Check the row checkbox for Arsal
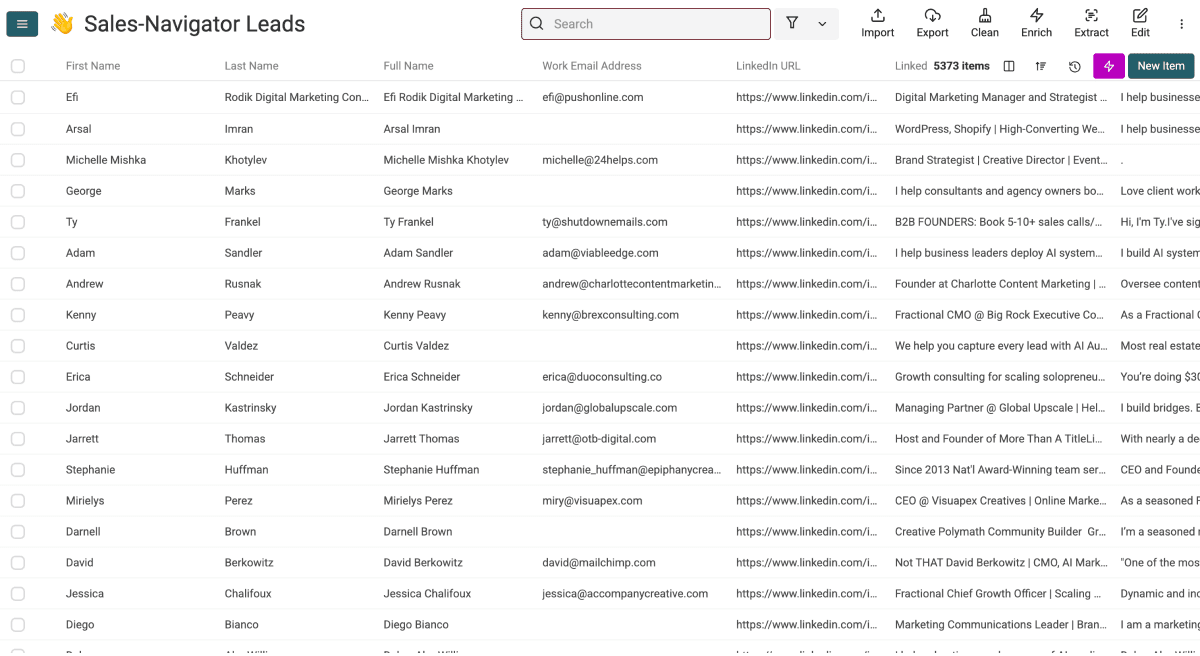This screenshot has width=1200, height=656. pyautogui.click(x=18, y=128)
